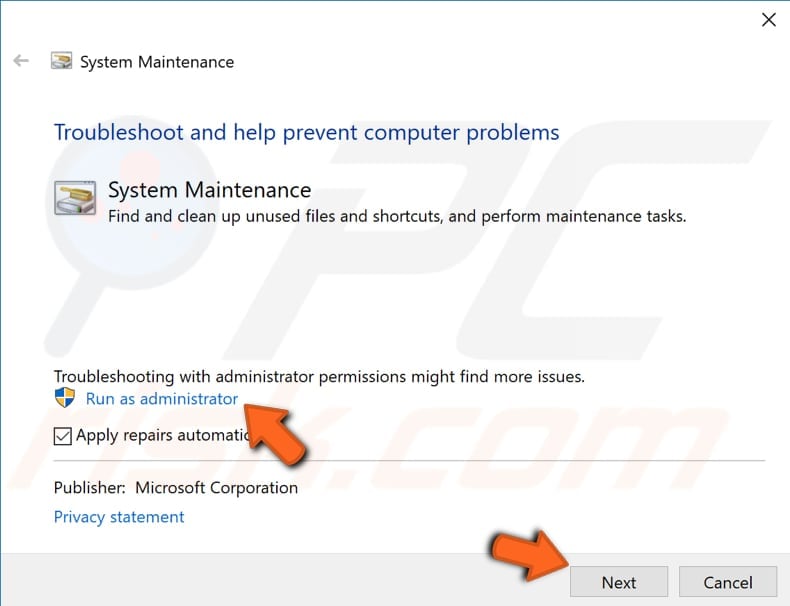Click the large System Maintenance drive icon
The image size is (790, 606).
75,198
